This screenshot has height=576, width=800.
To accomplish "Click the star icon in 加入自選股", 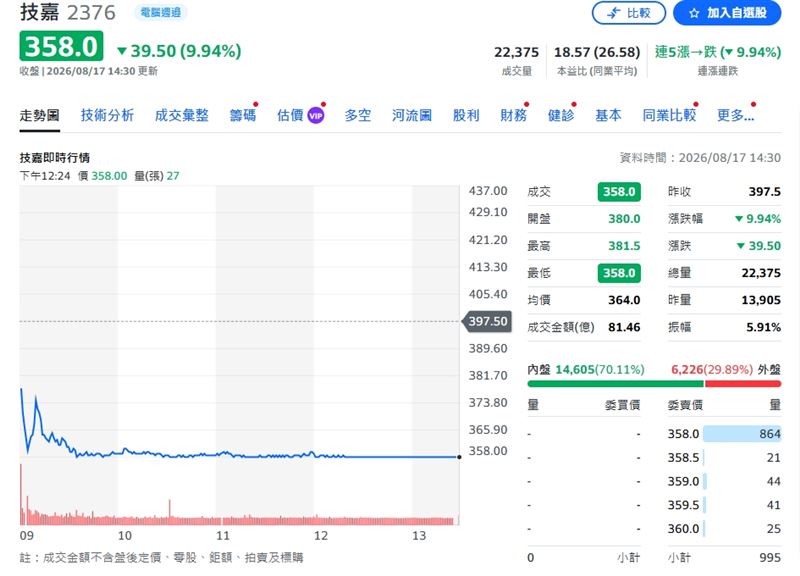I will tap(694, 13).
